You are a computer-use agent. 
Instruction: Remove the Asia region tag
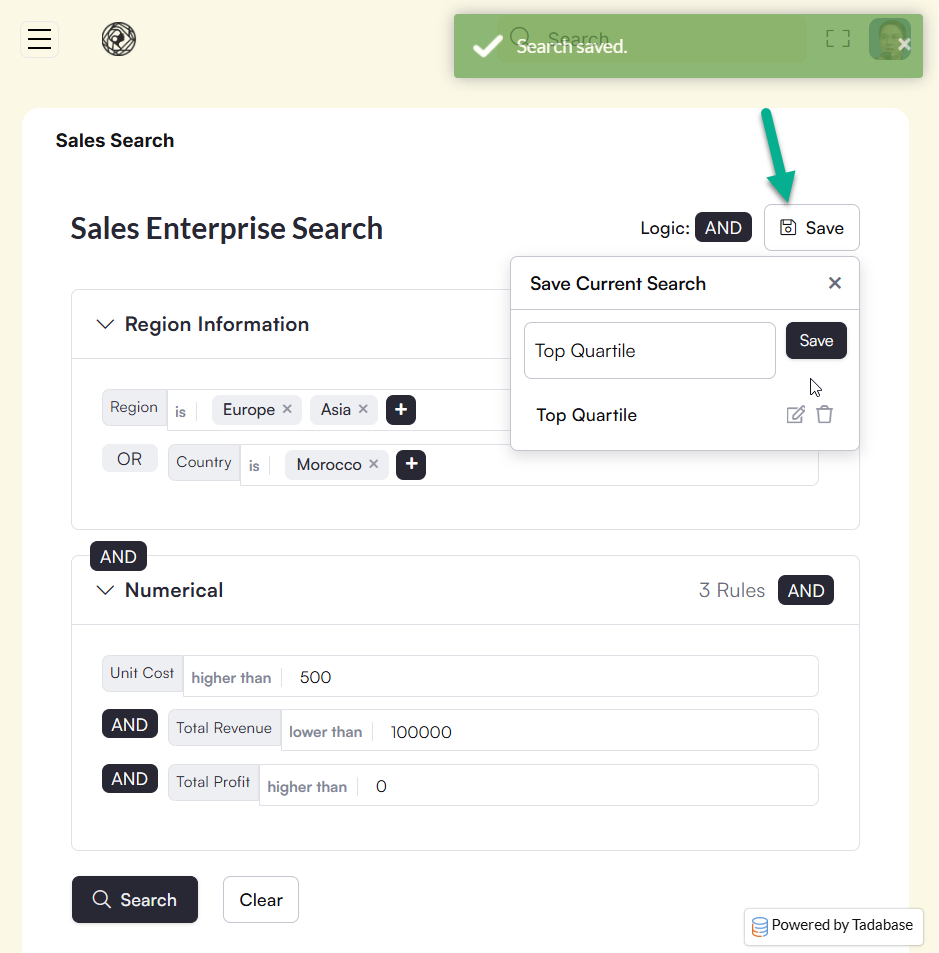coord(363,409)
